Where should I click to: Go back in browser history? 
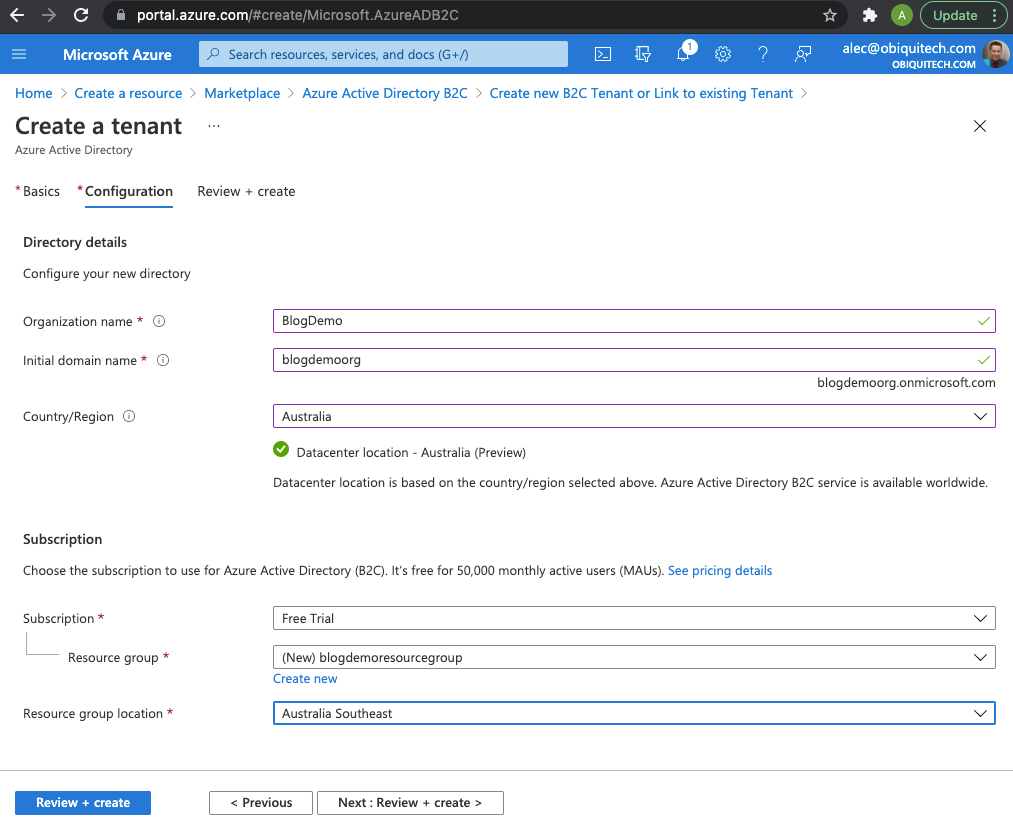(x=17, y=15)
